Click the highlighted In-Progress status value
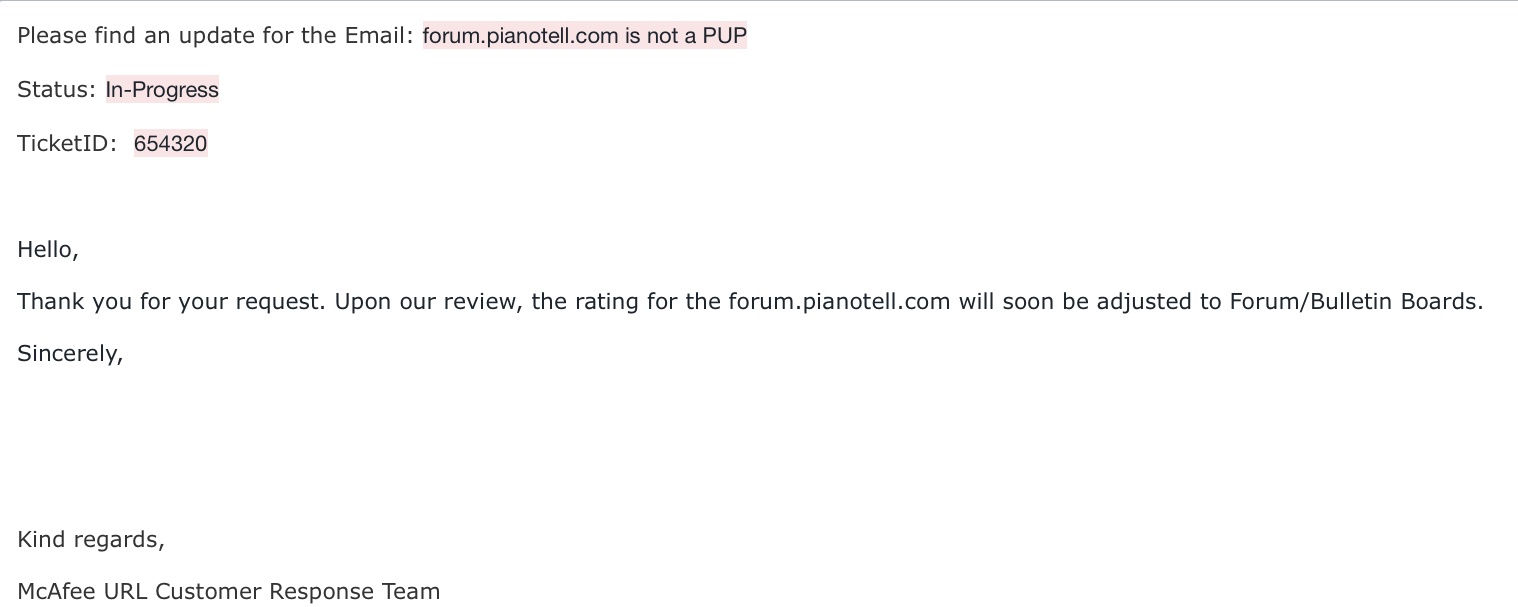 (162, 90)
